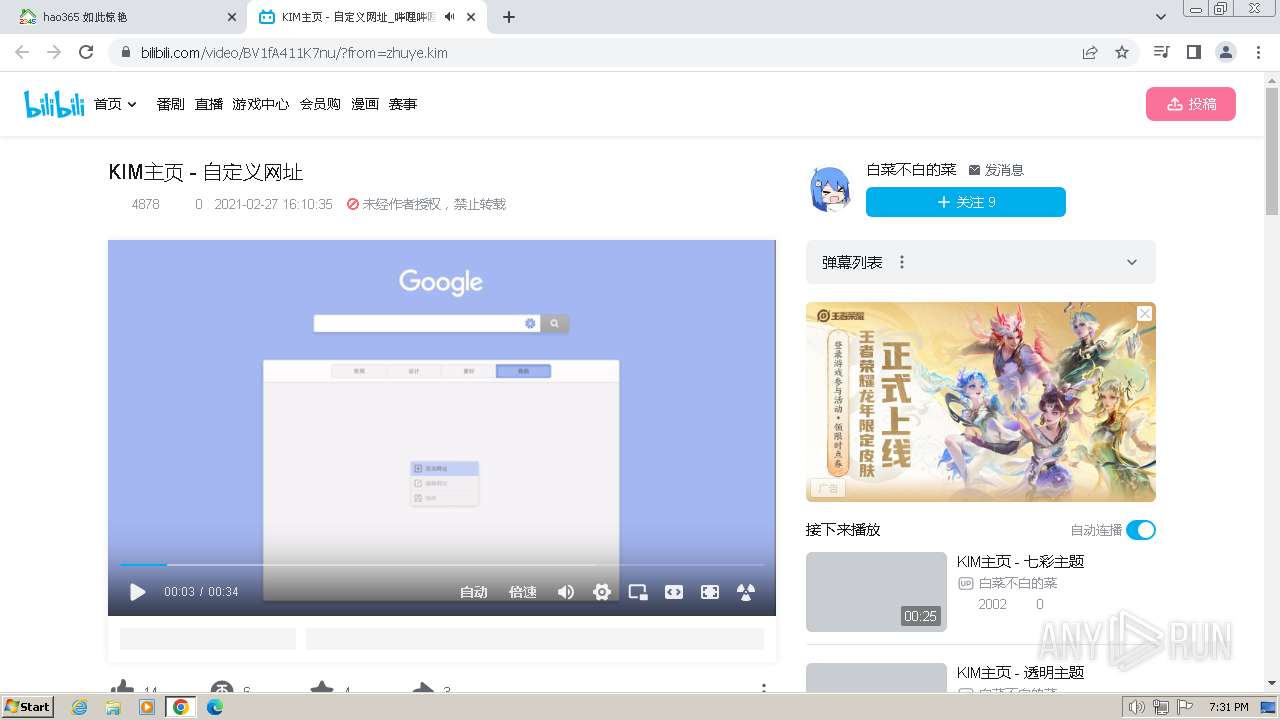Viewport: 1280px width, 720px height.
Task: Open 弹幕列表 three-dot options
Action: tap(902, 262)
